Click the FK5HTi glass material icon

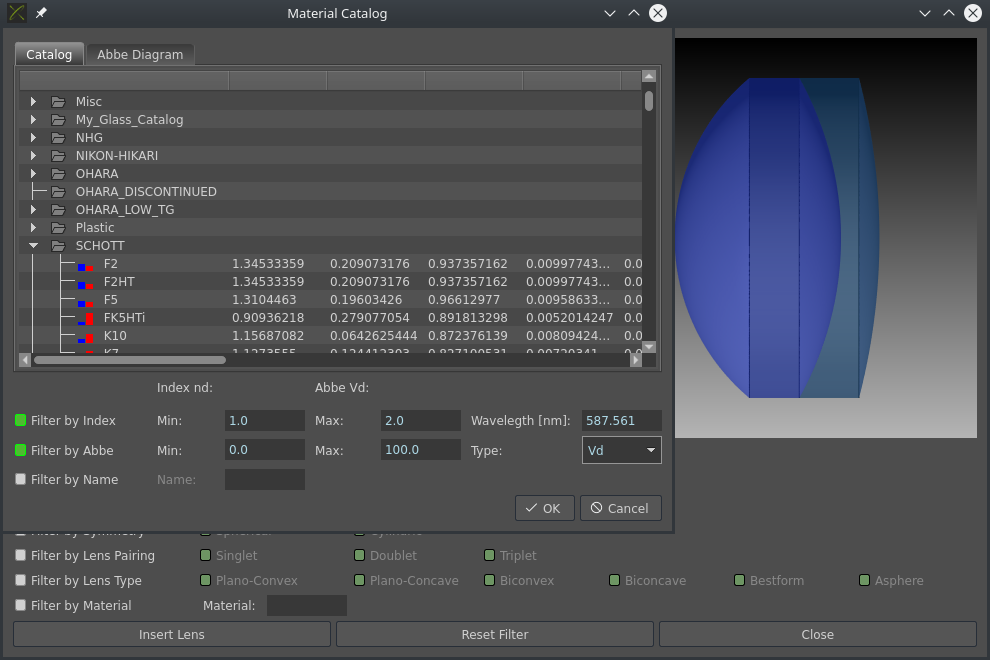coord(85,319)
